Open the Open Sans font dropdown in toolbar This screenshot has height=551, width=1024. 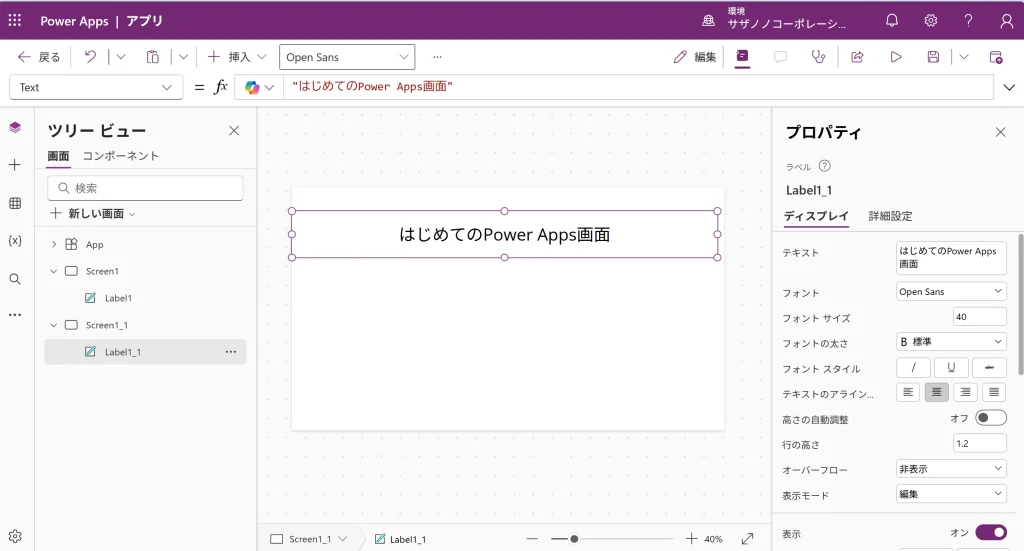346,57
